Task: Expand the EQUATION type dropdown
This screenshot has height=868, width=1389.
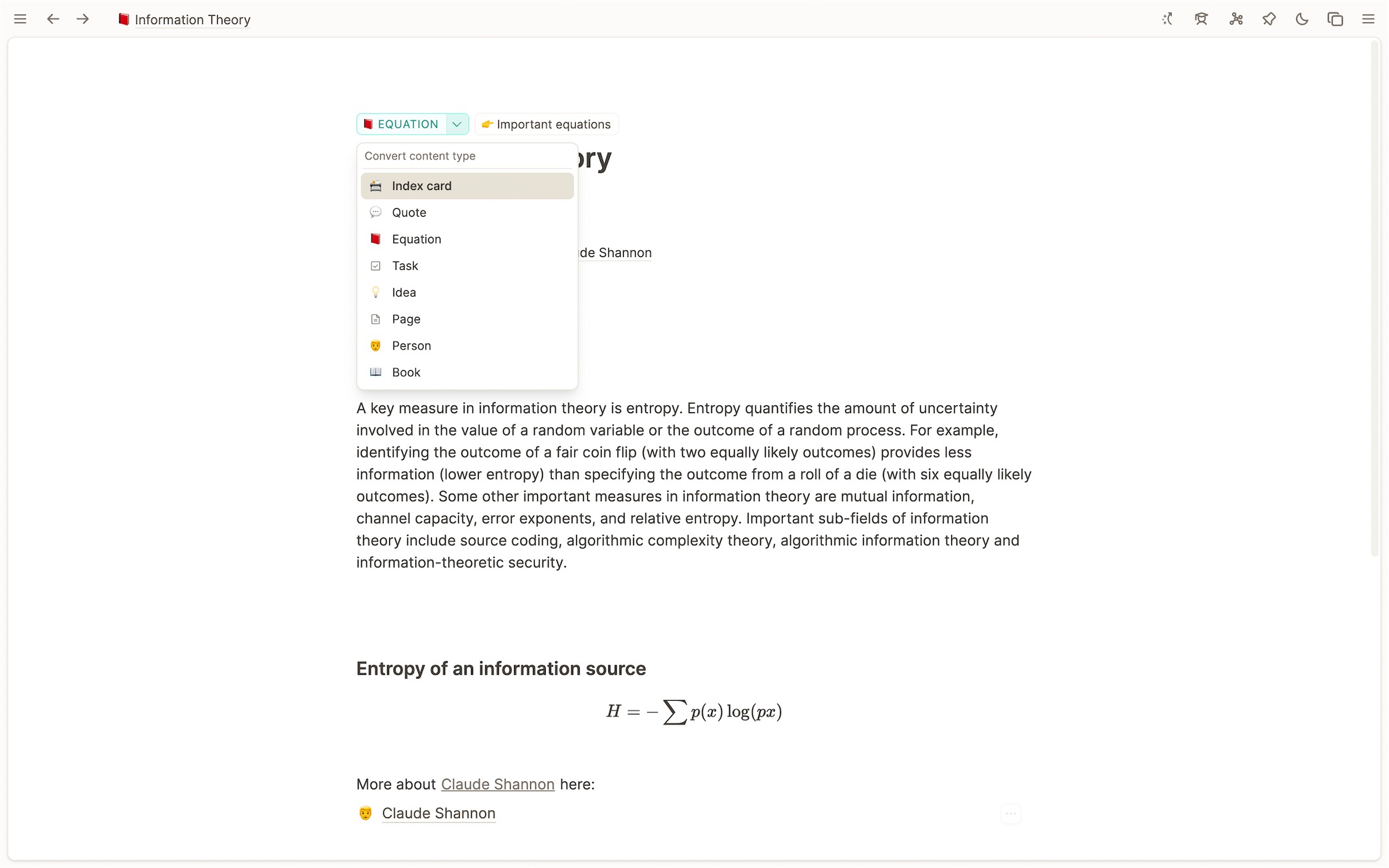Action: click(x=455, y=124)
